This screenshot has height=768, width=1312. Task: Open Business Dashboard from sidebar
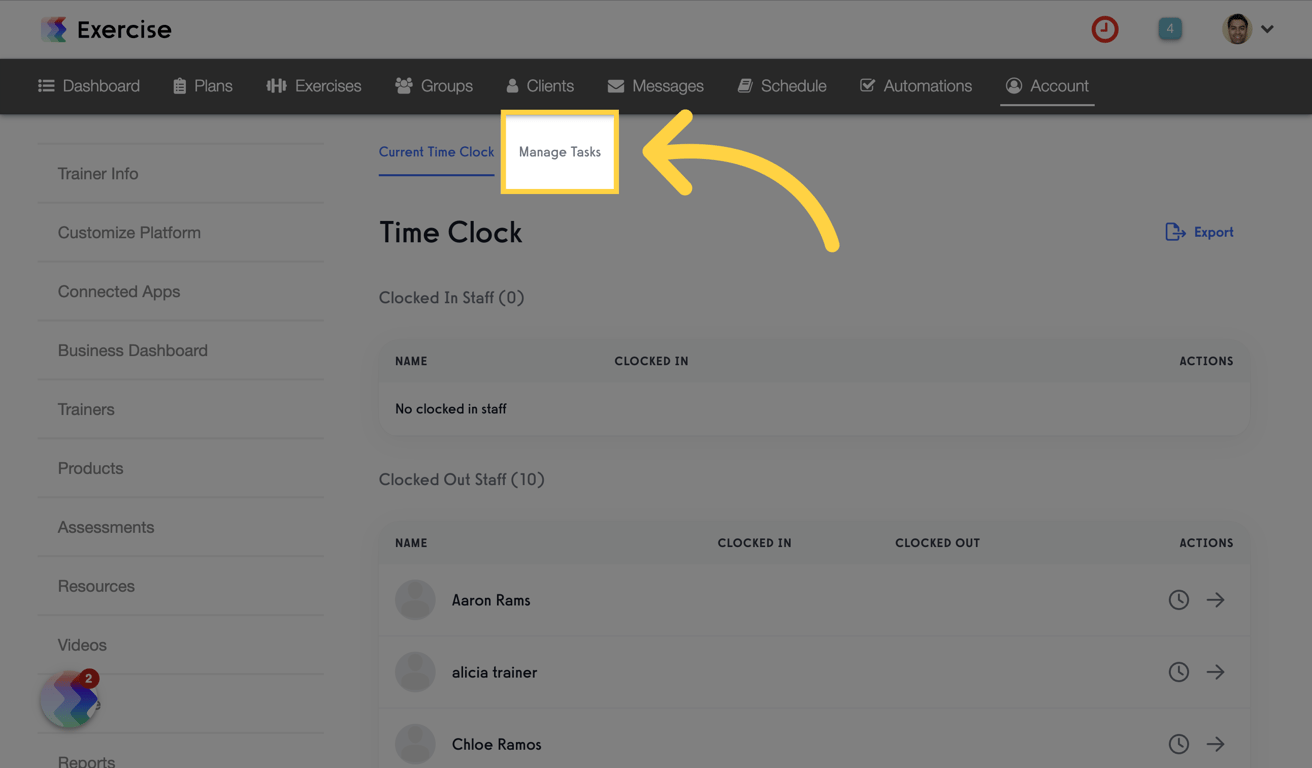coord(133,351)
